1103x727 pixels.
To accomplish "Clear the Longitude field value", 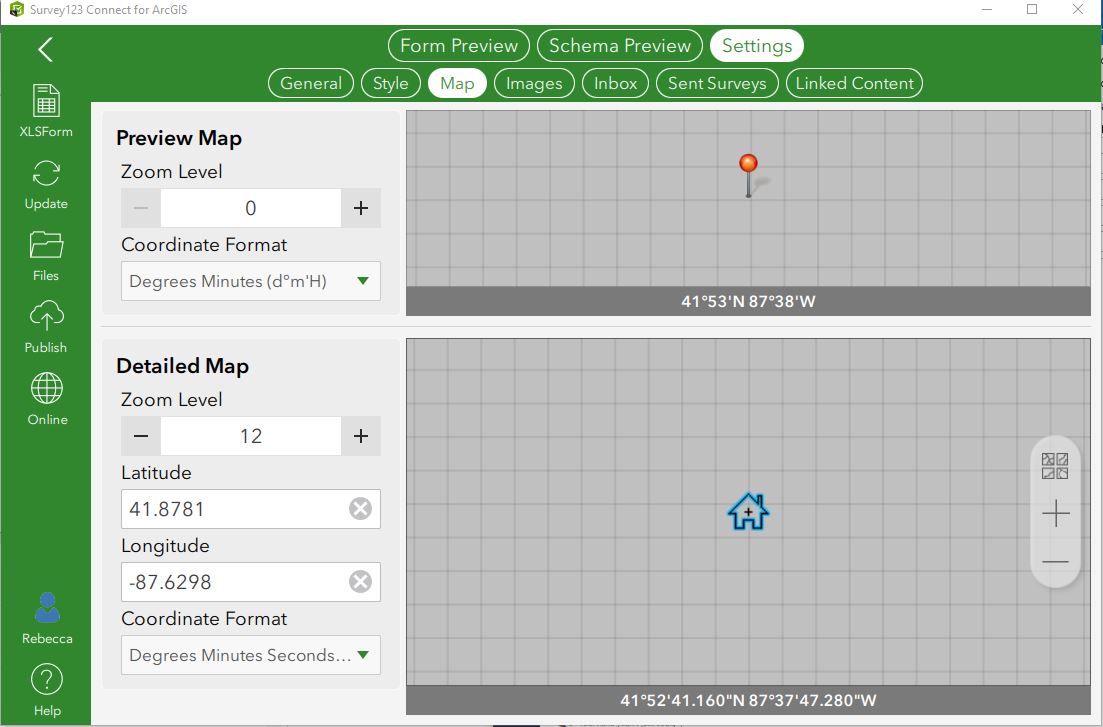I will [x=360, y=581].
